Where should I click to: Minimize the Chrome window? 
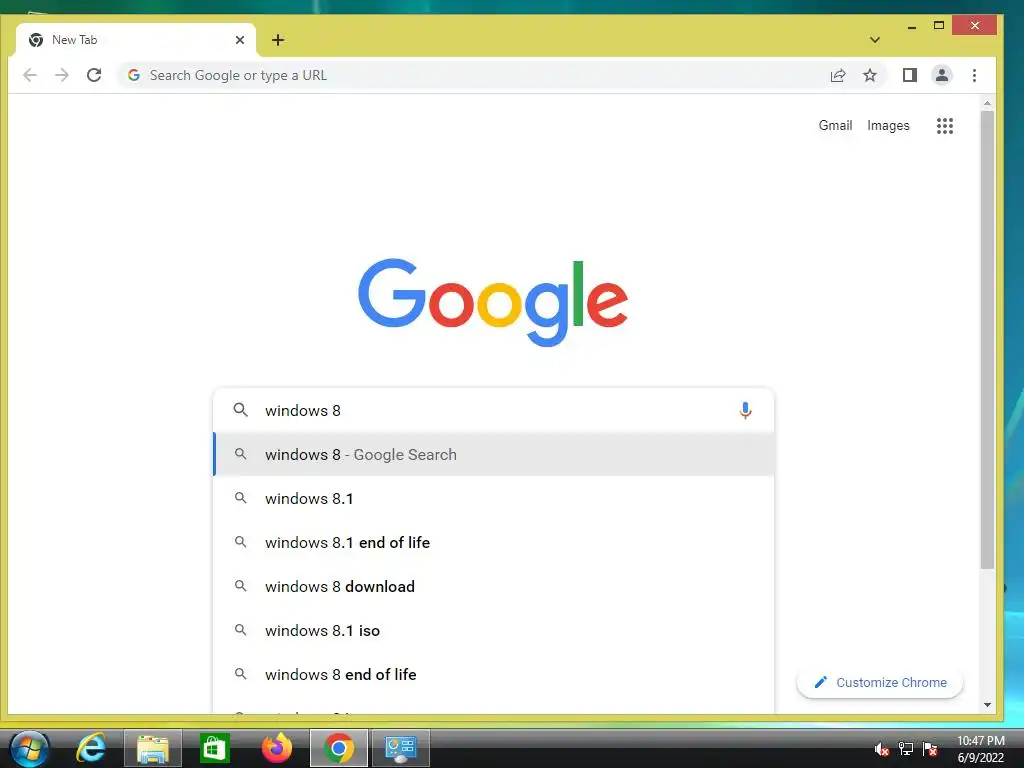click(912, 27)
